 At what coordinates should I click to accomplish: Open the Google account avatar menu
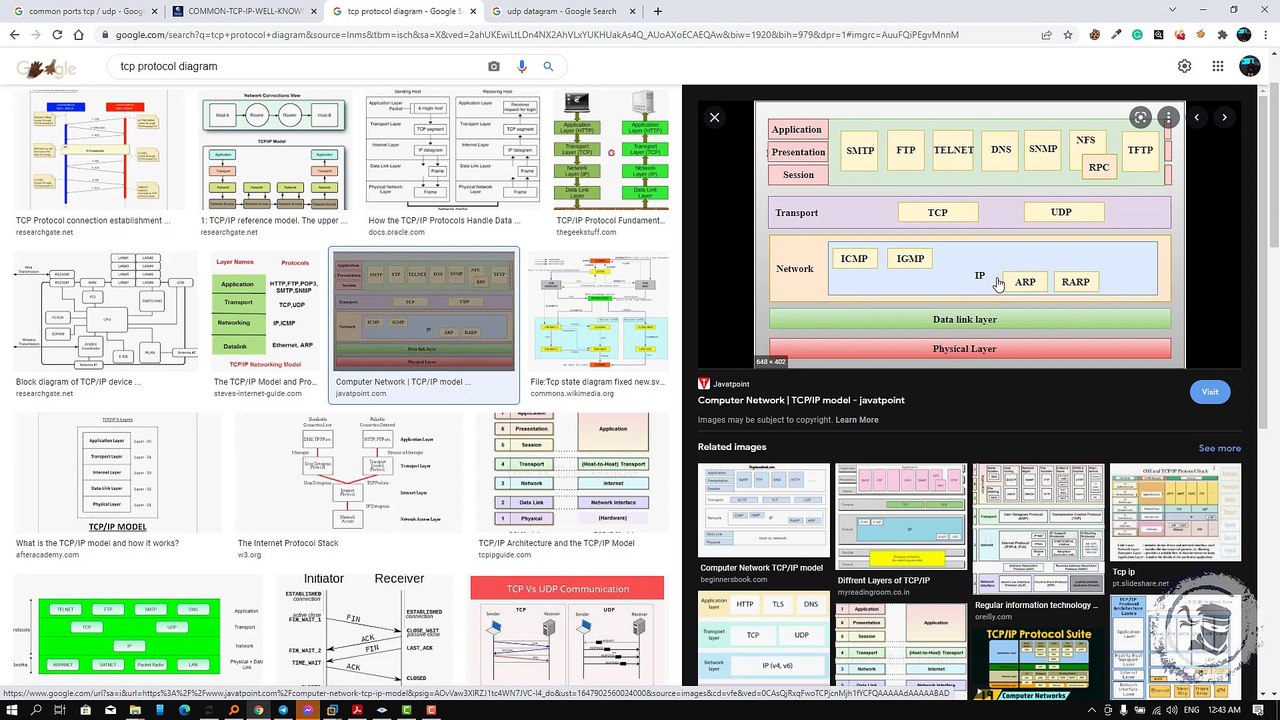(x=1249, y=66)
